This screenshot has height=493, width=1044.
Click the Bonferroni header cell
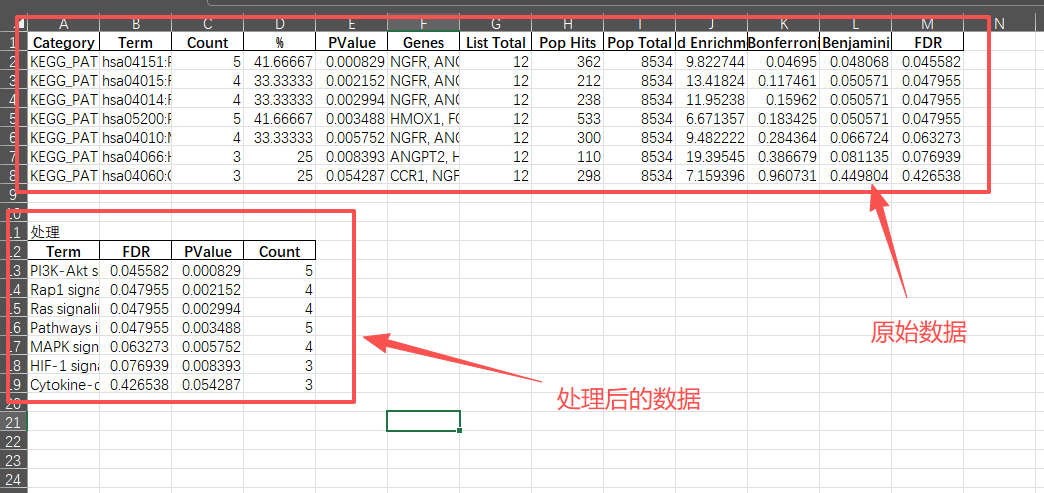783,42
